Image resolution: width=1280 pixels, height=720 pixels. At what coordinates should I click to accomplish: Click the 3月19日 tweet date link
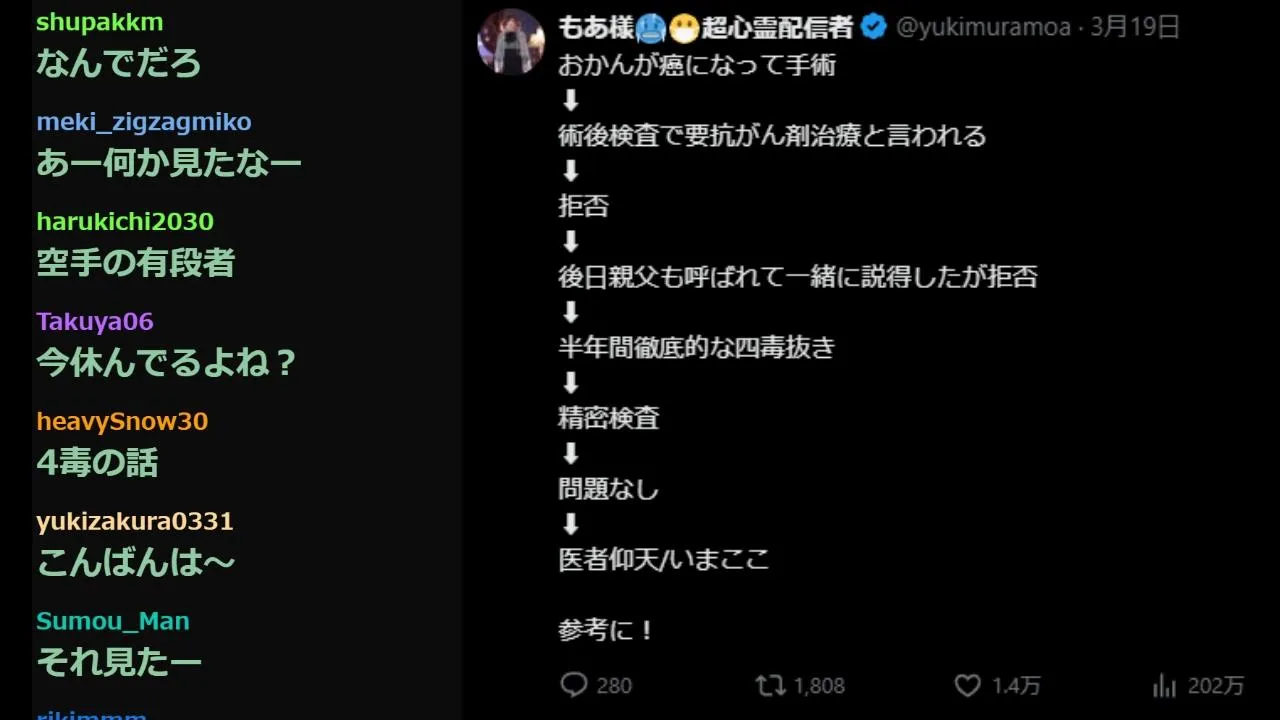pyautogui.click(x=1135, y=27)
